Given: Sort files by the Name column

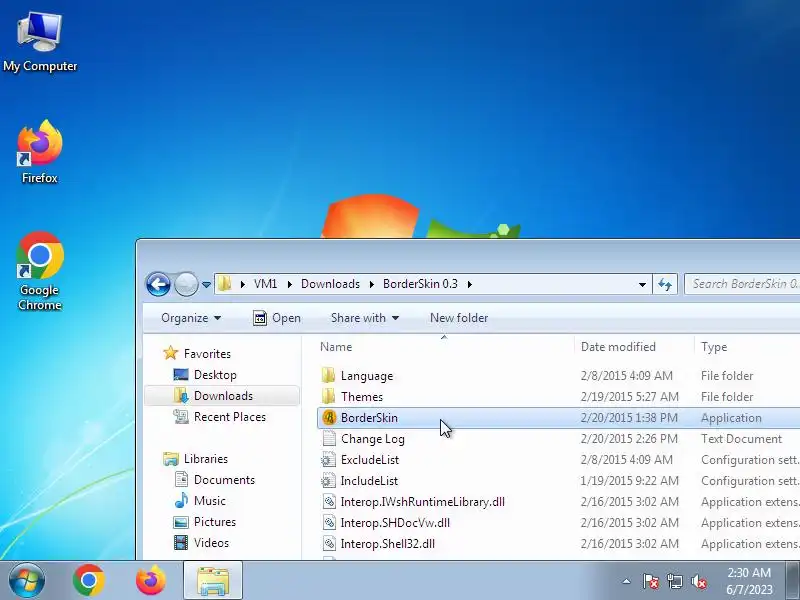Looking at the screenshot, I should [336, 347].
